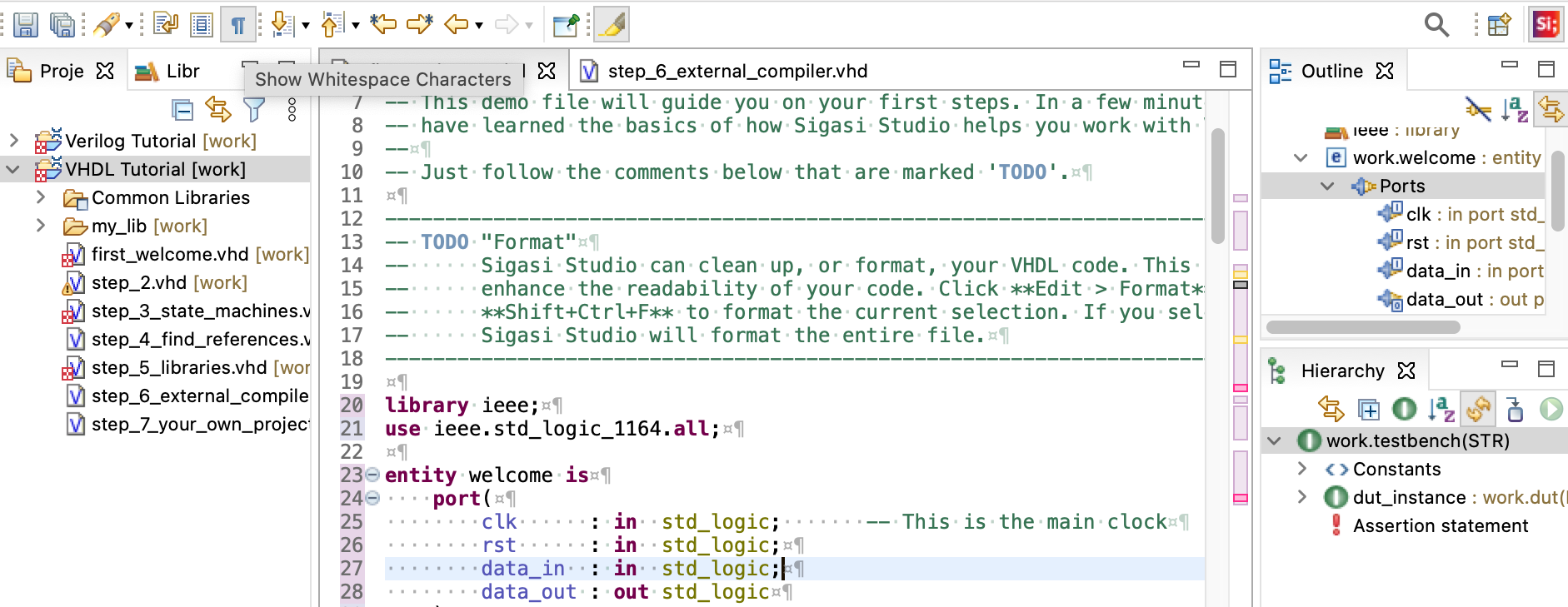The image size is (1568, 607).
Task: Expand my_lib folder
Action: (x=41, y=226)
